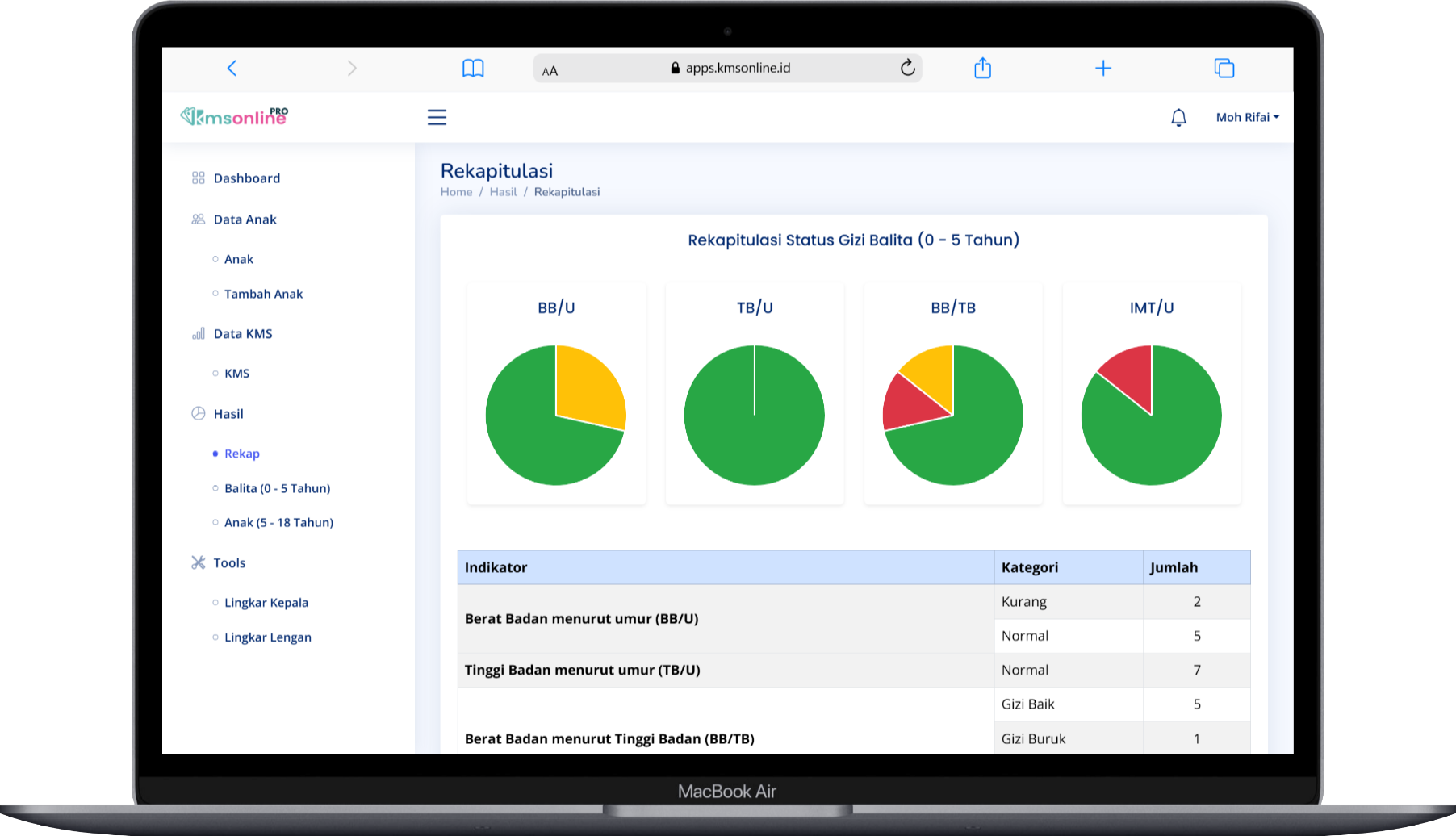This screenshot has width=1456, height=836.
Task: Select Balita (0 - 5 Tahun) menu item
Action: pos(277,488)
